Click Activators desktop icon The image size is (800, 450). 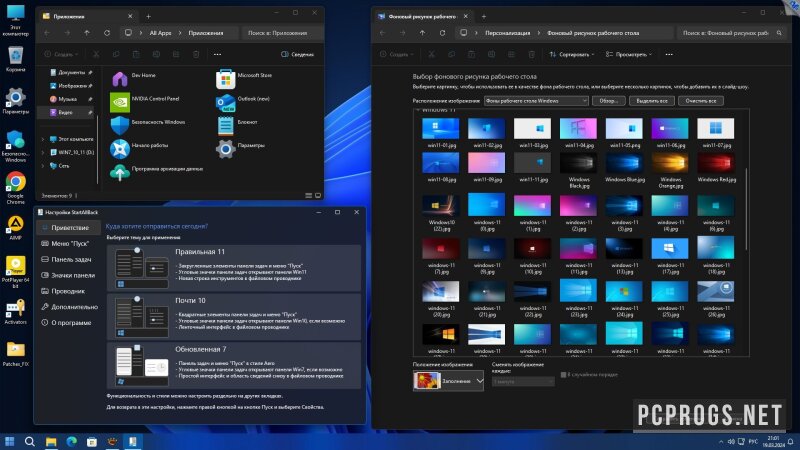pyautogui.click(x=15, y=311)
